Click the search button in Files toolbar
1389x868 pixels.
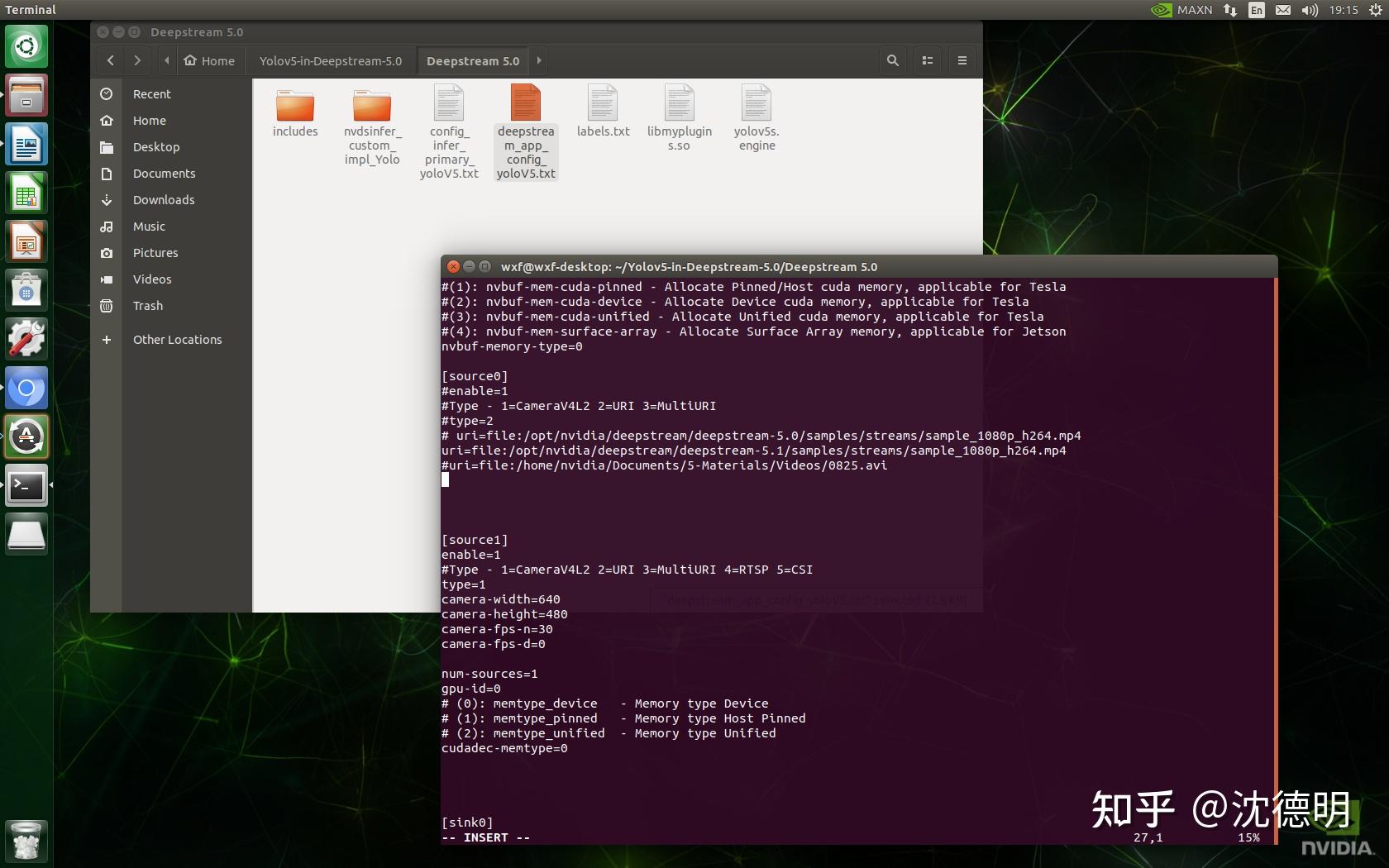tap(893, 60)
